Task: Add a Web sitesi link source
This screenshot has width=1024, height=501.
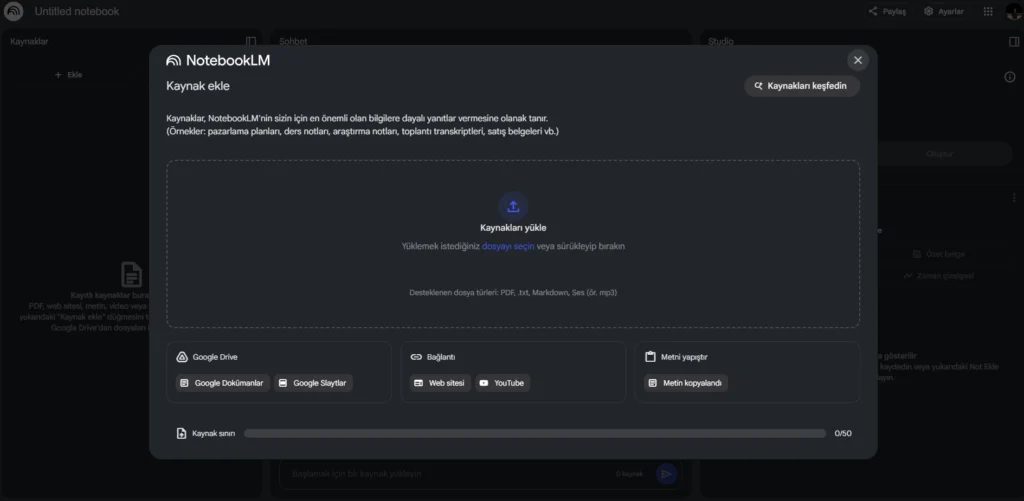Action: pos(440,383)
